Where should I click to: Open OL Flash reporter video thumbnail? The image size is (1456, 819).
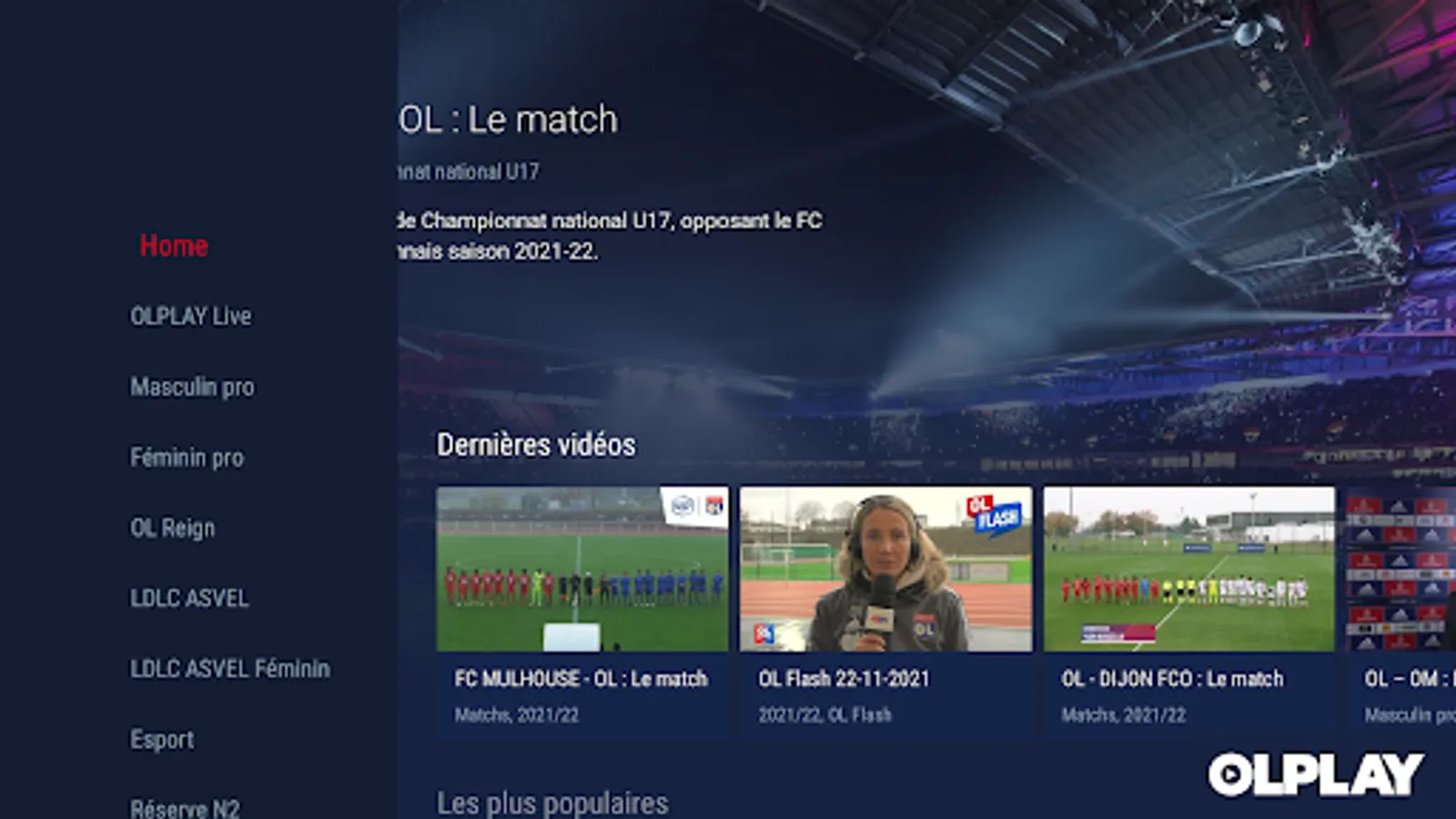(x=885, y=569)
